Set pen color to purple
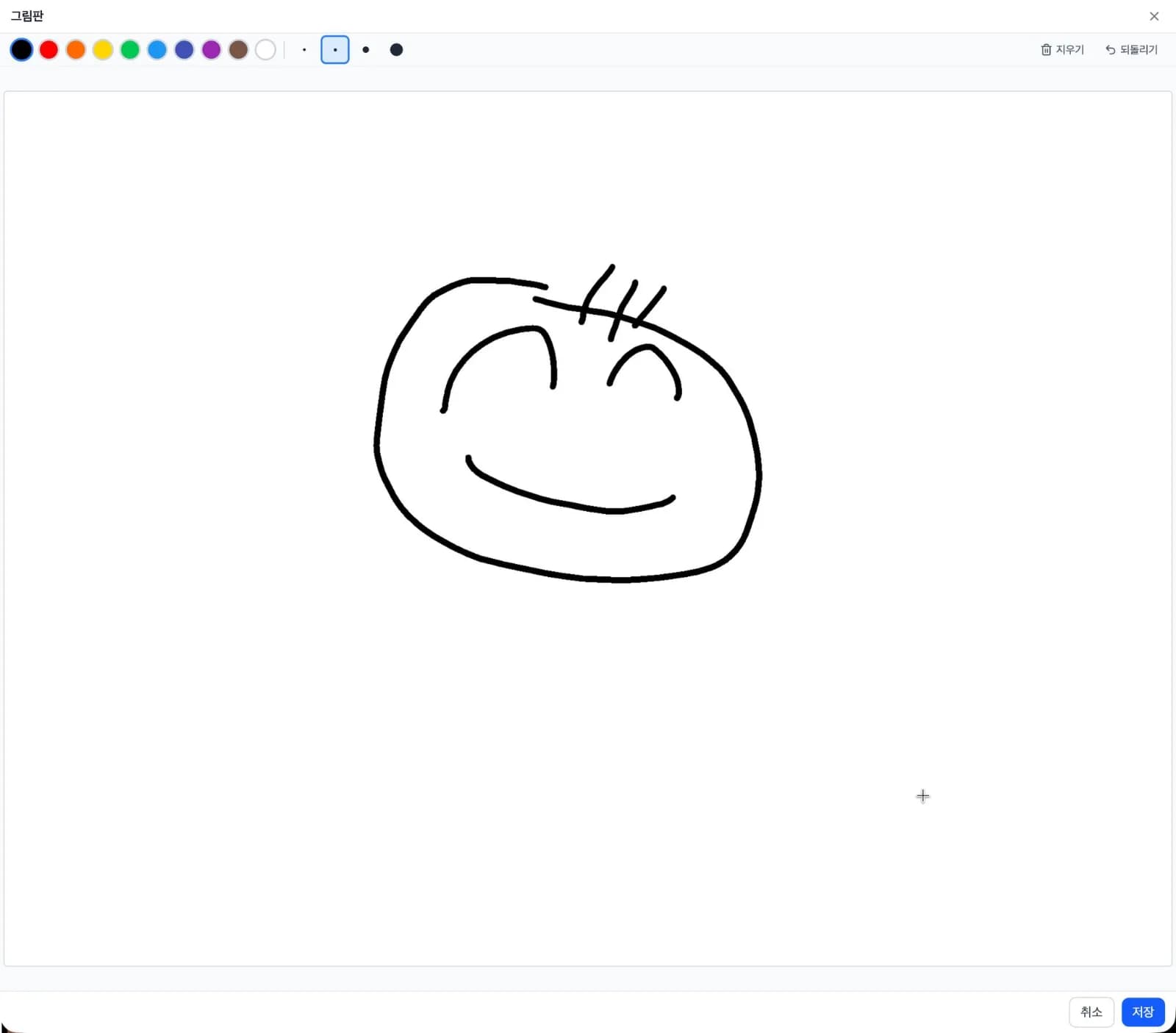1176x1033 pixels. click(212, 50)
